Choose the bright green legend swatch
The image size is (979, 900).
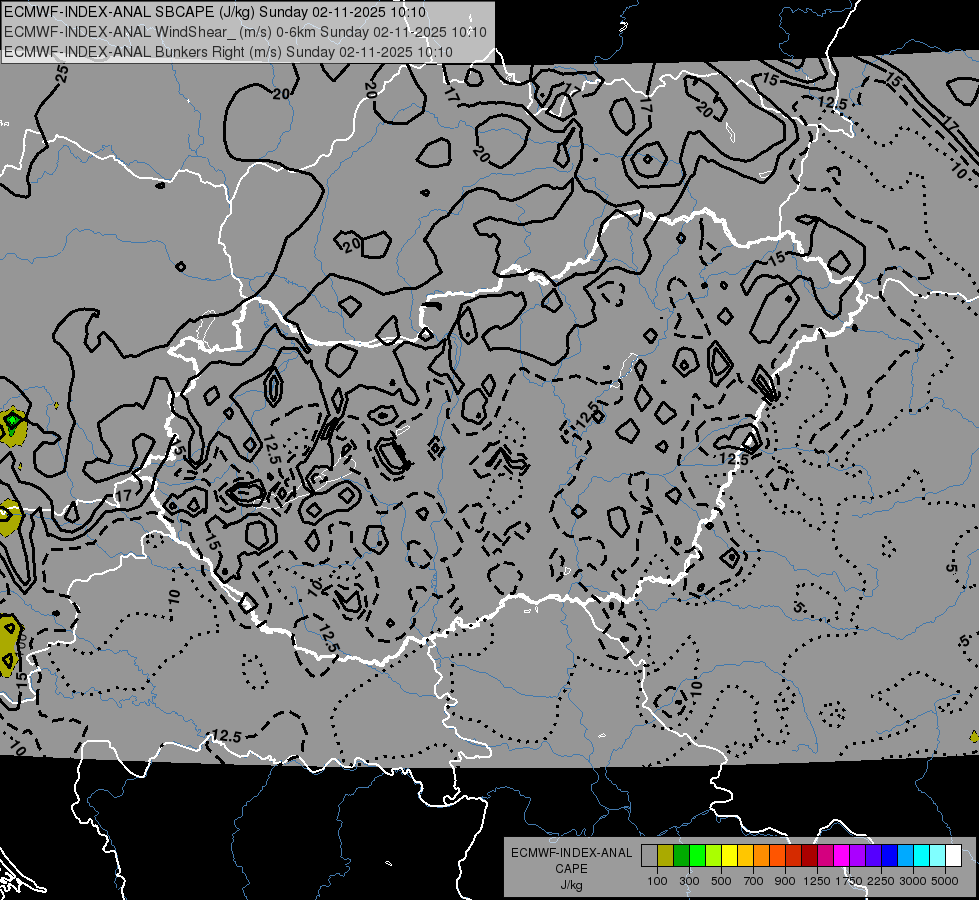point(697,856)
